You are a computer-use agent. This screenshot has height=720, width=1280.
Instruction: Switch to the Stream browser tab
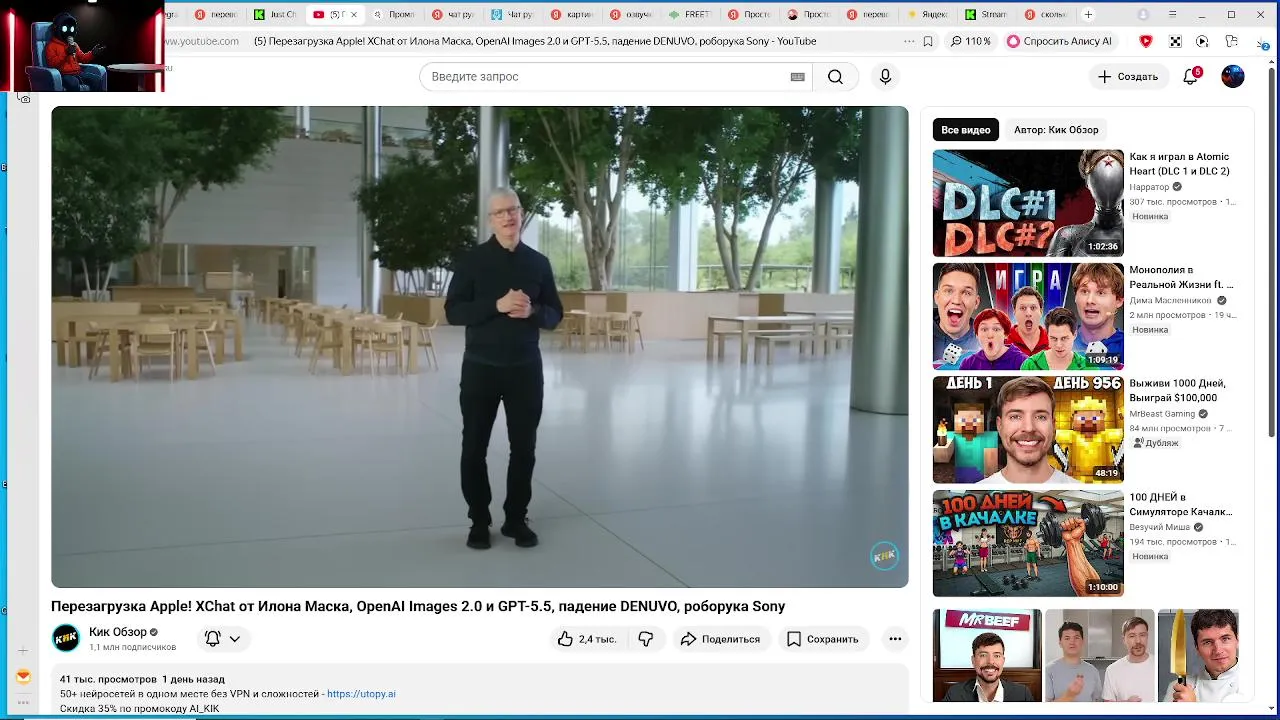(985, 15)
